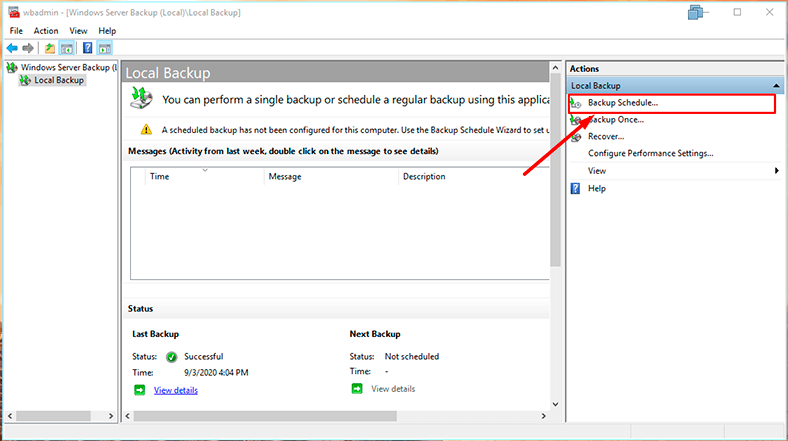Collapse the Local Backup actions section
The height and width of the screenshot is (441, 788).
[x=776, y=86]
